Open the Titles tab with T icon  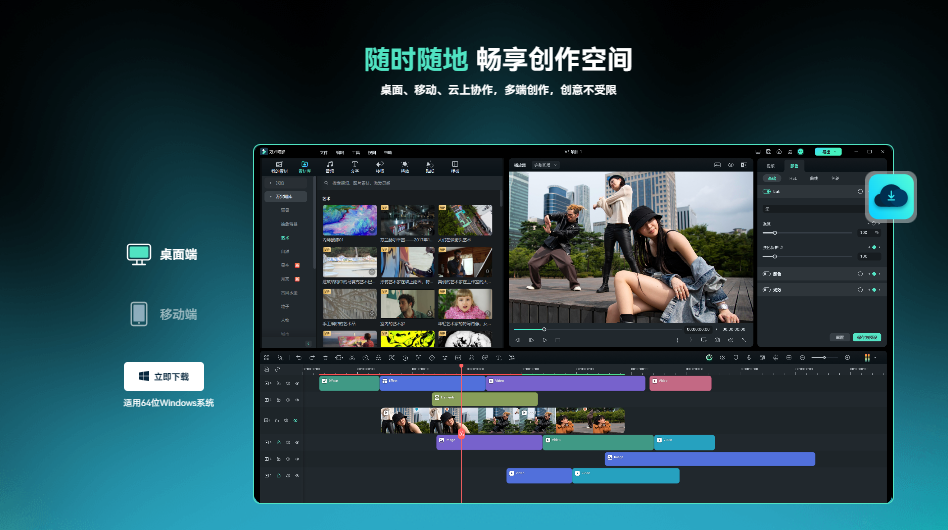pos(355,166)
